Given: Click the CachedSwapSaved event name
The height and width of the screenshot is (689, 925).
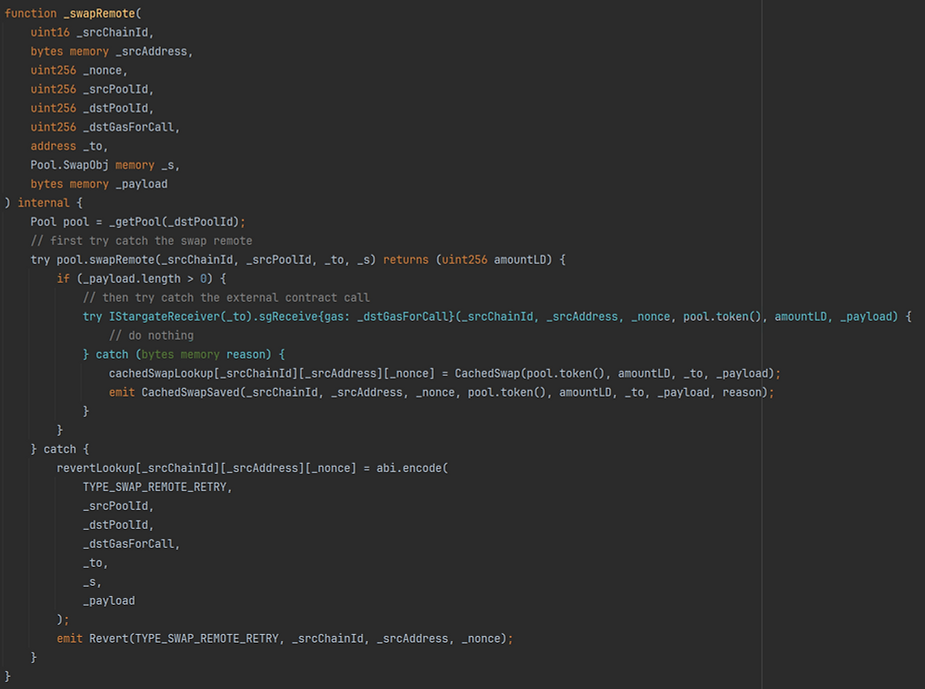Looking at the screenshot, I should point(191,392).
